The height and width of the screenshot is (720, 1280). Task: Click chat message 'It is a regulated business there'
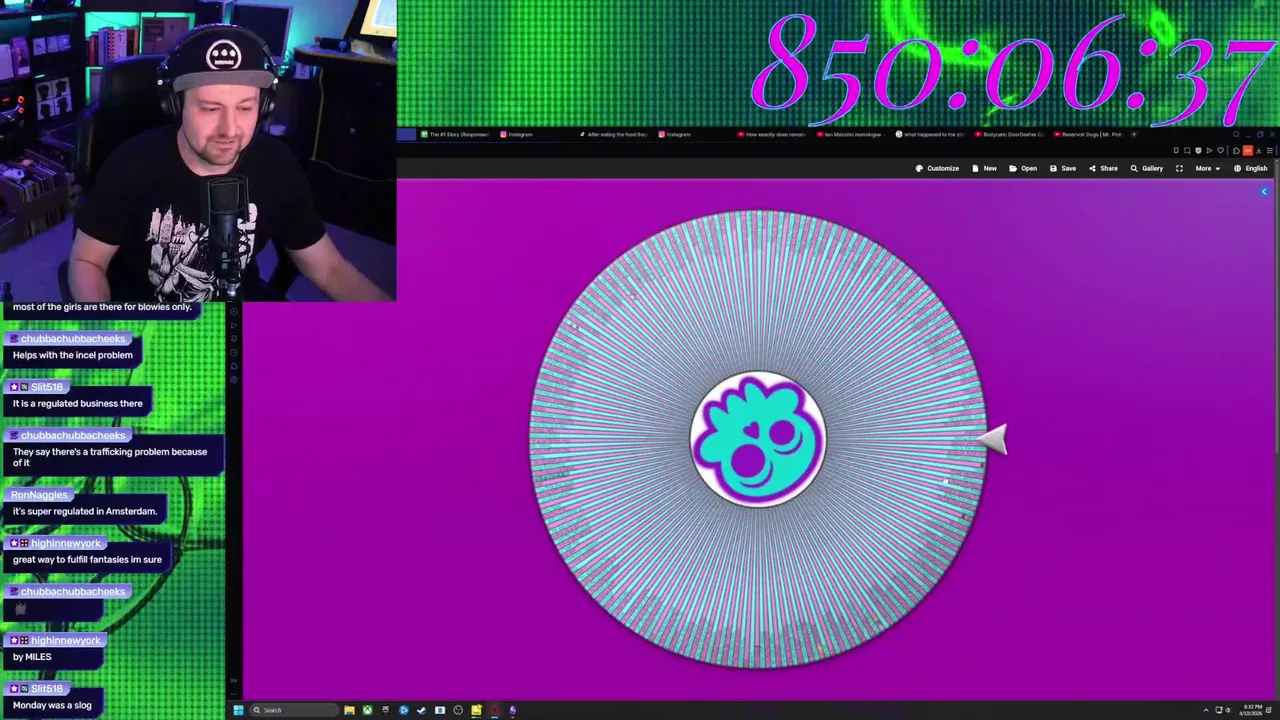coord(77,403)
